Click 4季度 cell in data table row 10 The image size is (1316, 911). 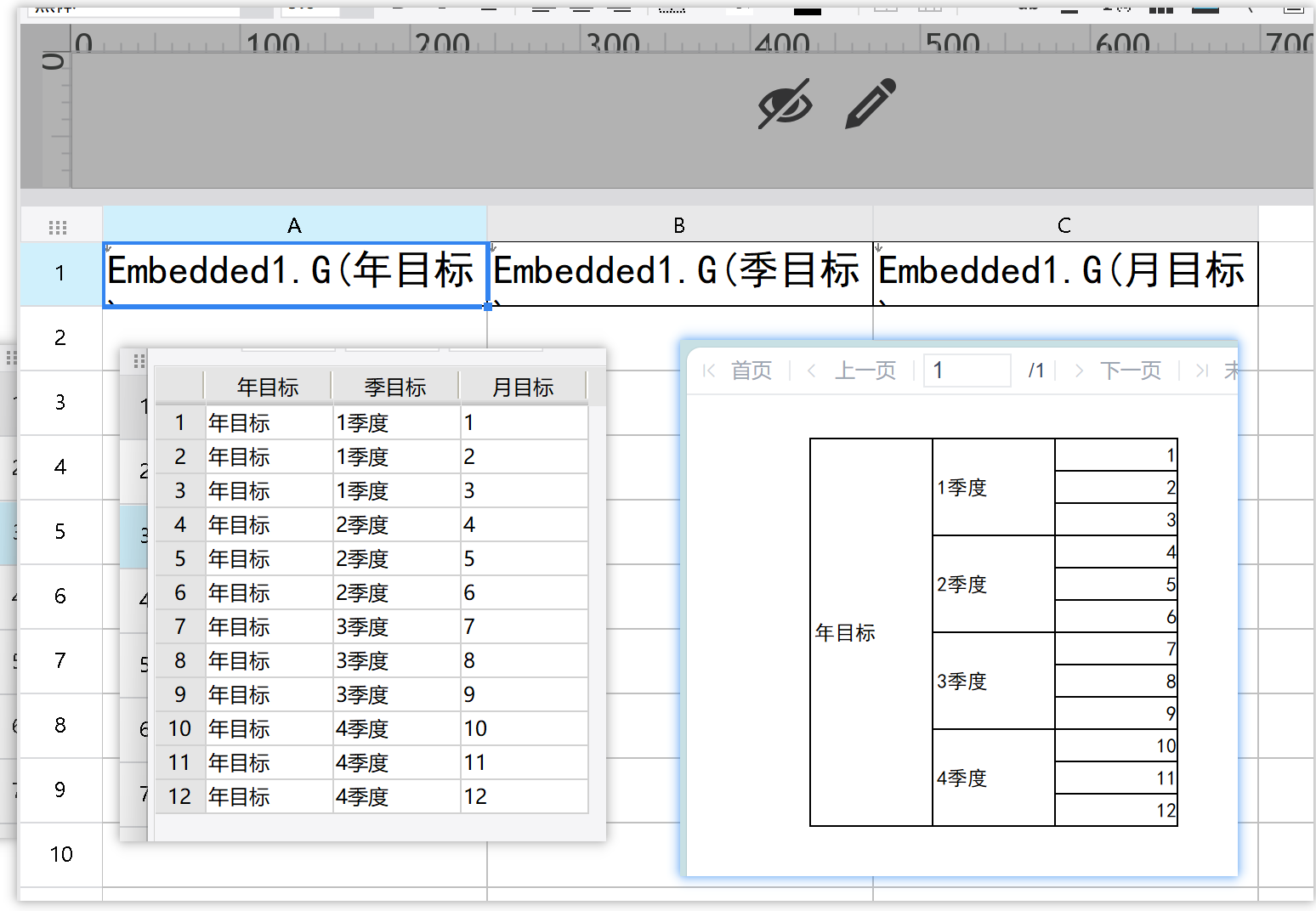396,729
